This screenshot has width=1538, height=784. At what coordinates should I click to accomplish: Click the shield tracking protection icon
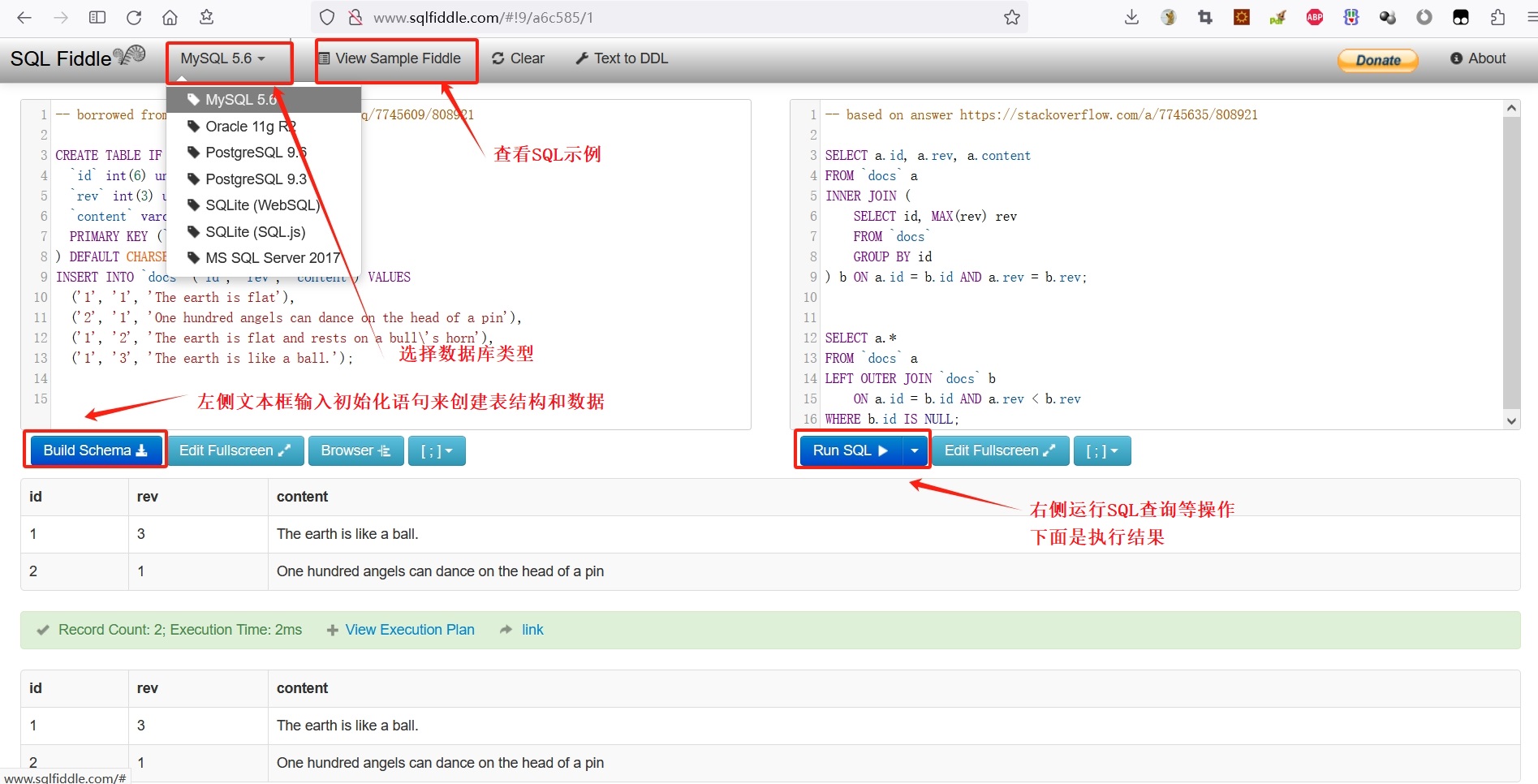tap(327, 17)
